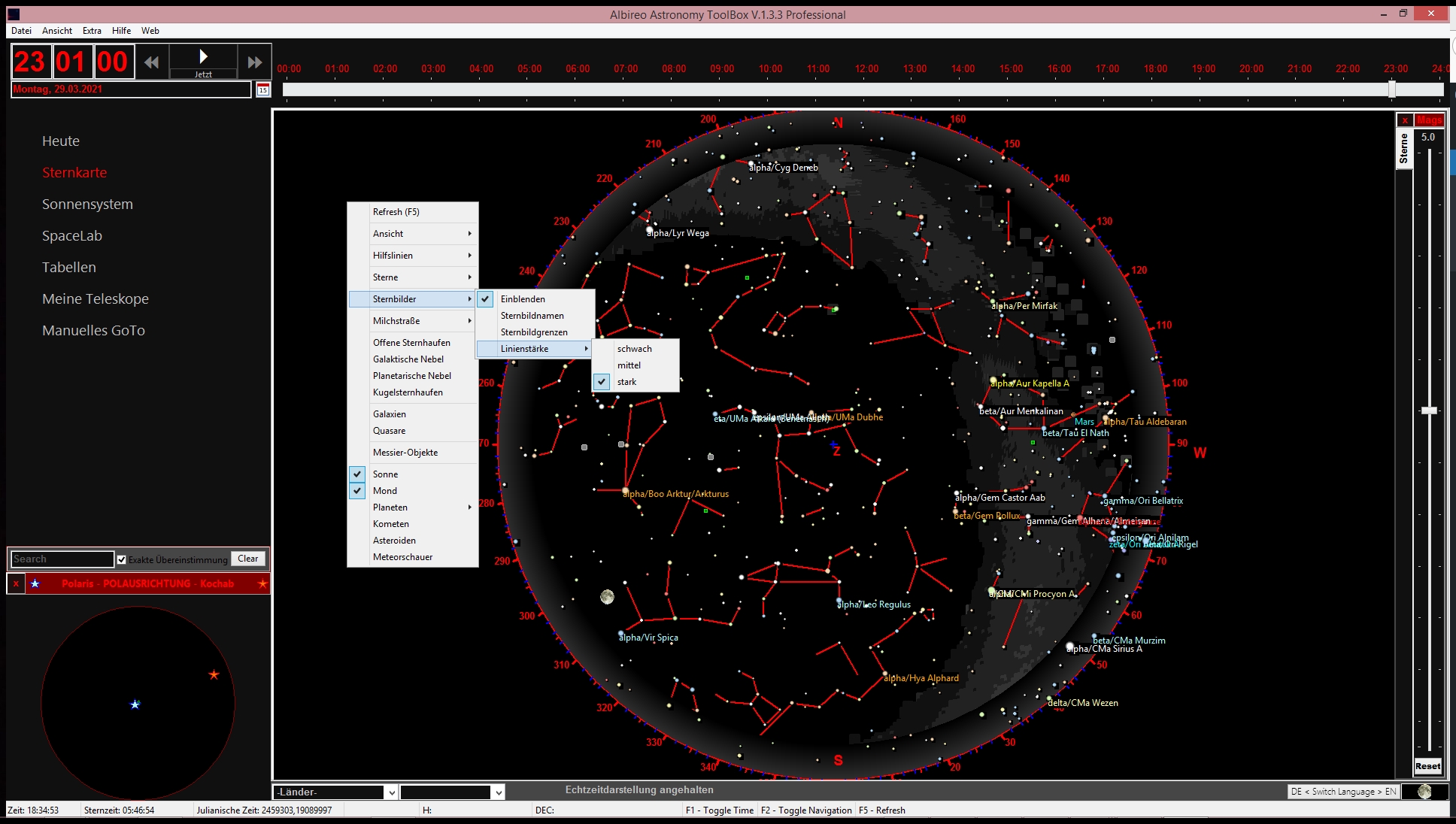
Task: Open the Datei menu
Action: pyautogui.click(x=21, y=31)
